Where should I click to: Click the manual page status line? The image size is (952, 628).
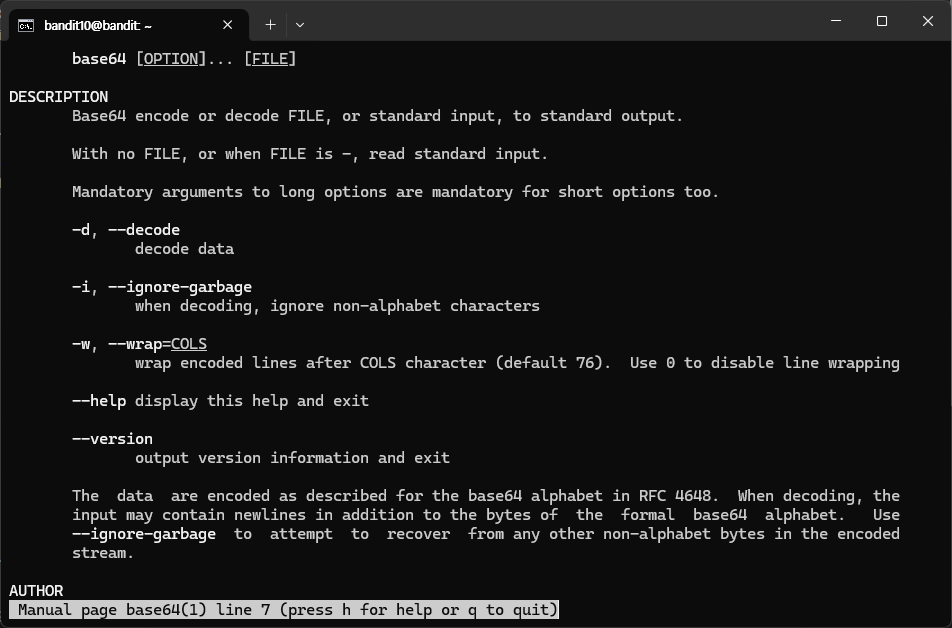[284, 610]
